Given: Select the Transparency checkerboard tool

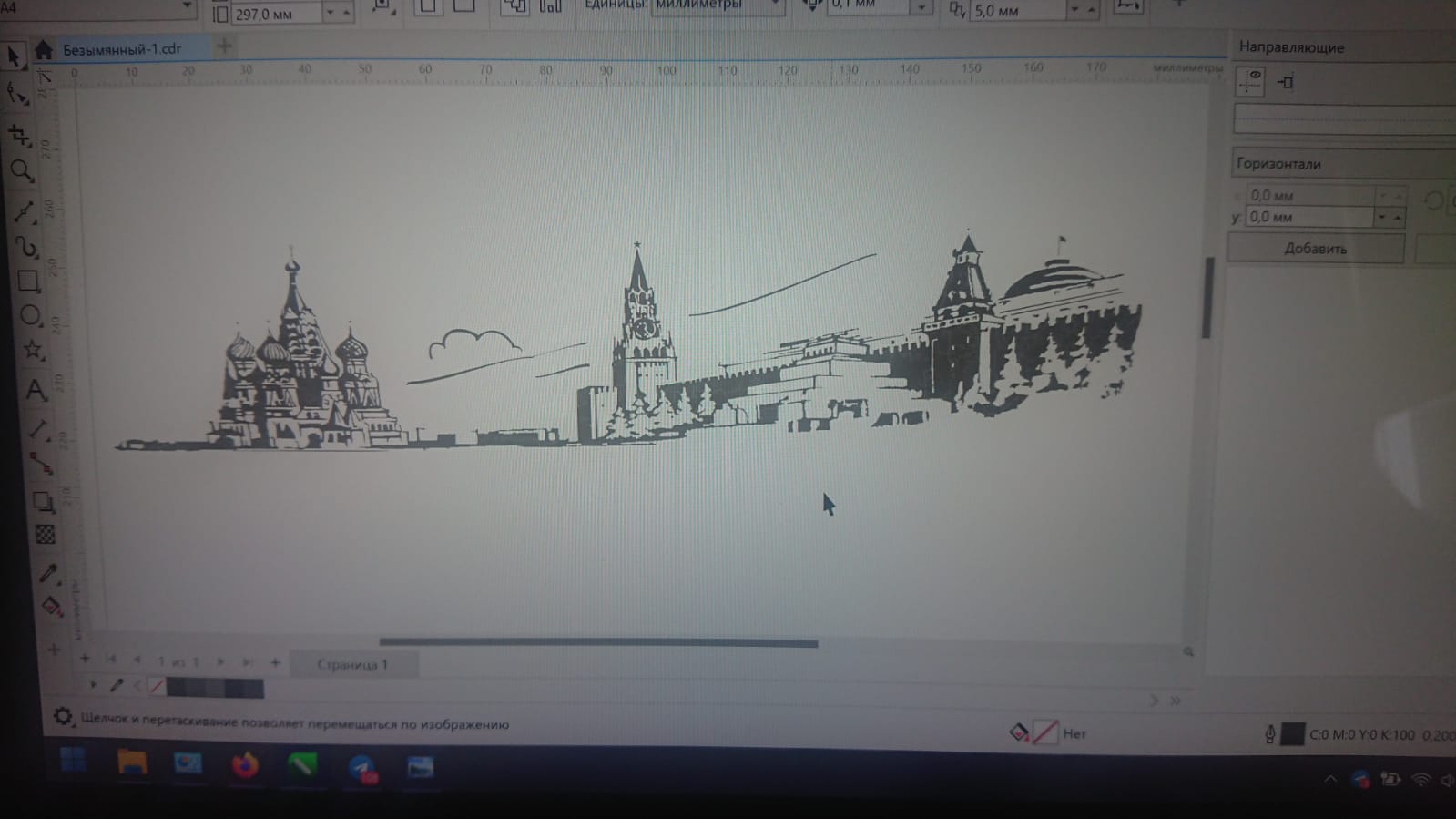Looking at the screenshot, I should [x=45, y=535].
